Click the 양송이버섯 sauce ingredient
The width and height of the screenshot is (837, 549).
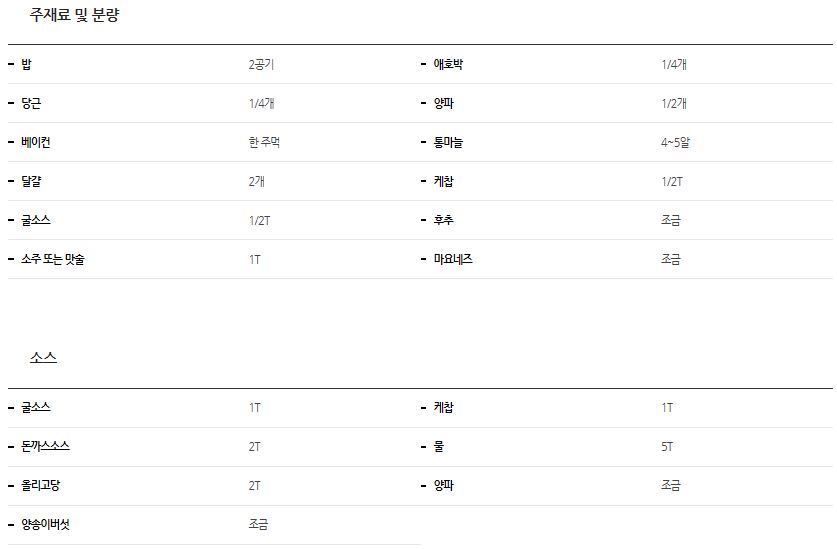[x=45, y=524]
